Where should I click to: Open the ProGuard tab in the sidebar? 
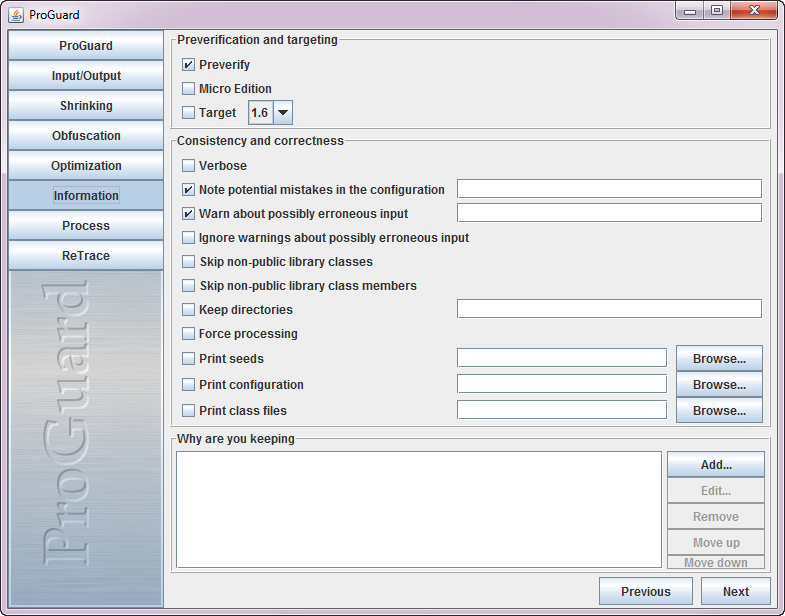[86, 46]
